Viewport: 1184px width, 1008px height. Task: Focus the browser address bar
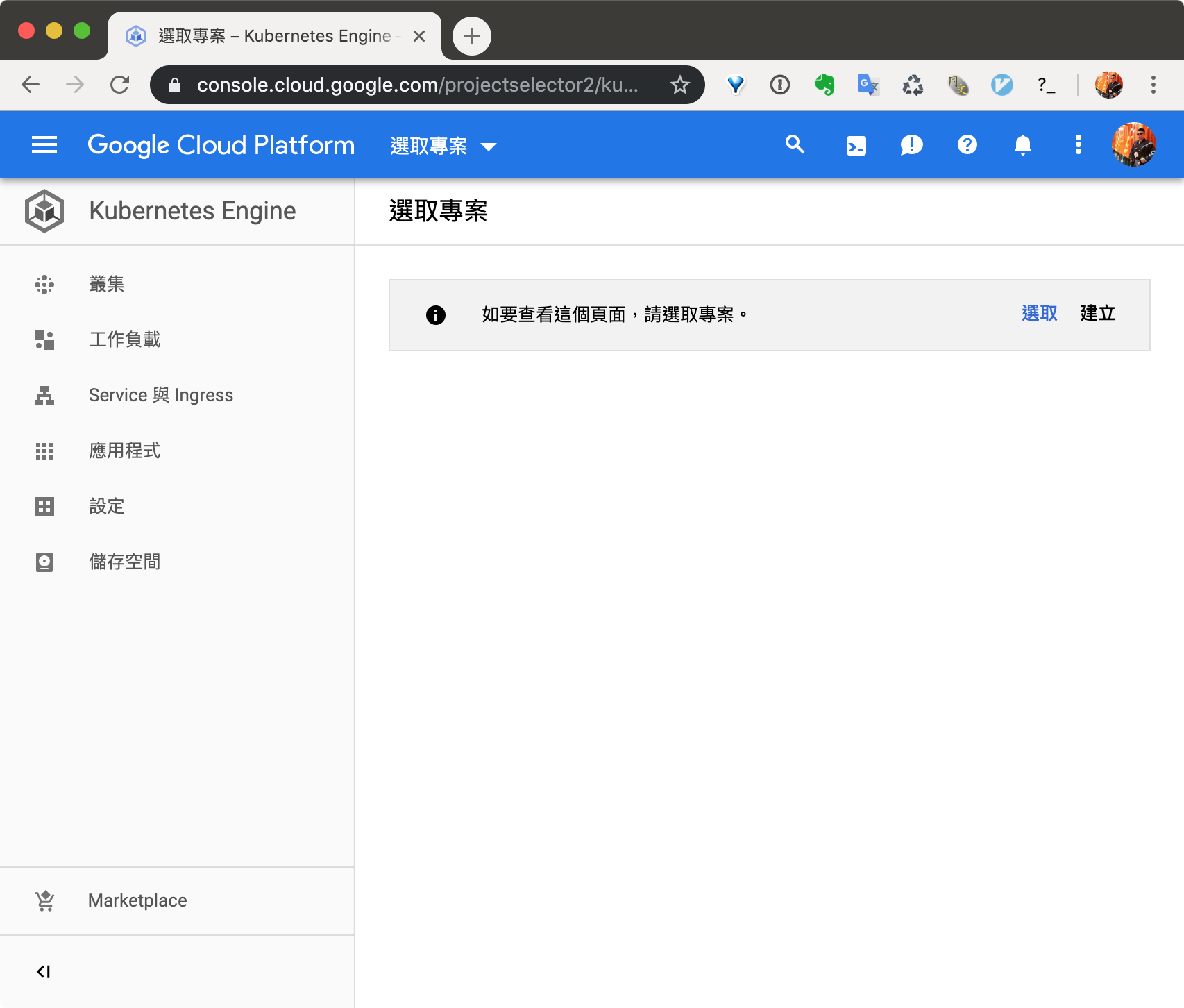click(x=428, y=85)
